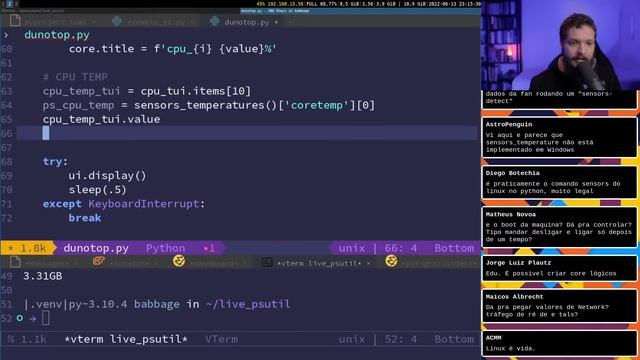This screenshot has height=360, width=640.
Task: Click sleep(.5) on line 70
Action: click(98, 190)
